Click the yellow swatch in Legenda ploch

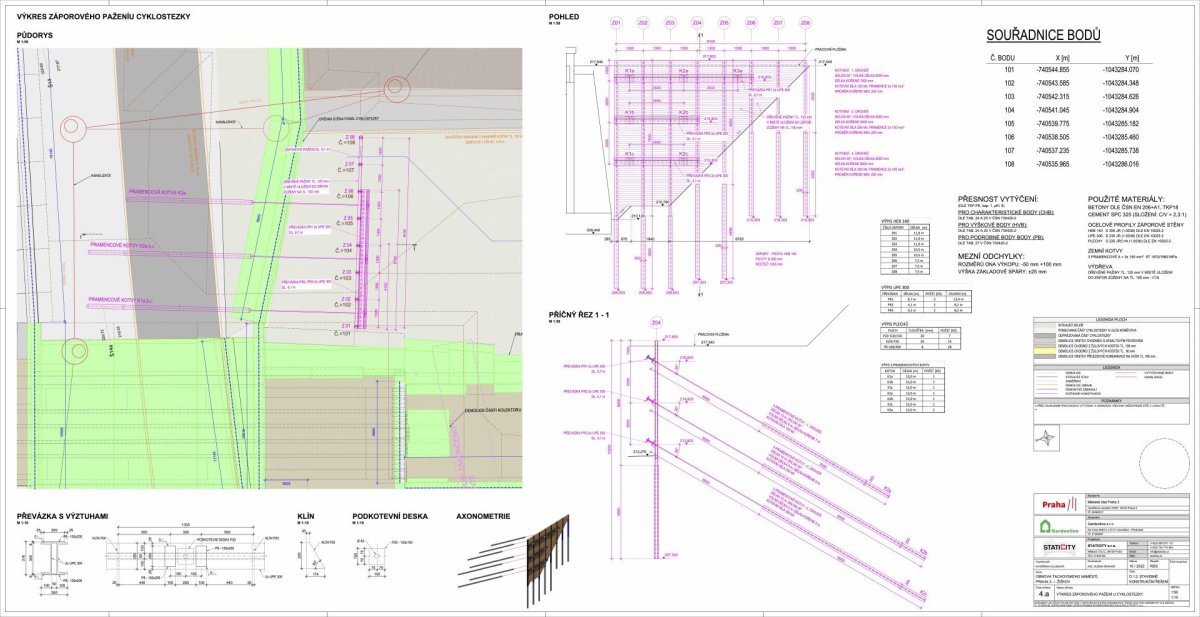[1045, 351]
